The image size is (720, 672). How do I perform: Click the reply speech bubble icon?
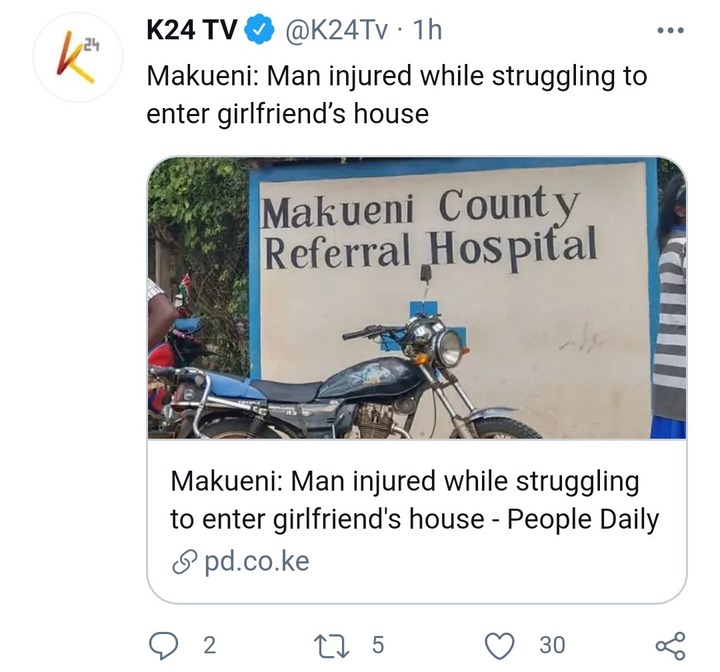point(164,644)
